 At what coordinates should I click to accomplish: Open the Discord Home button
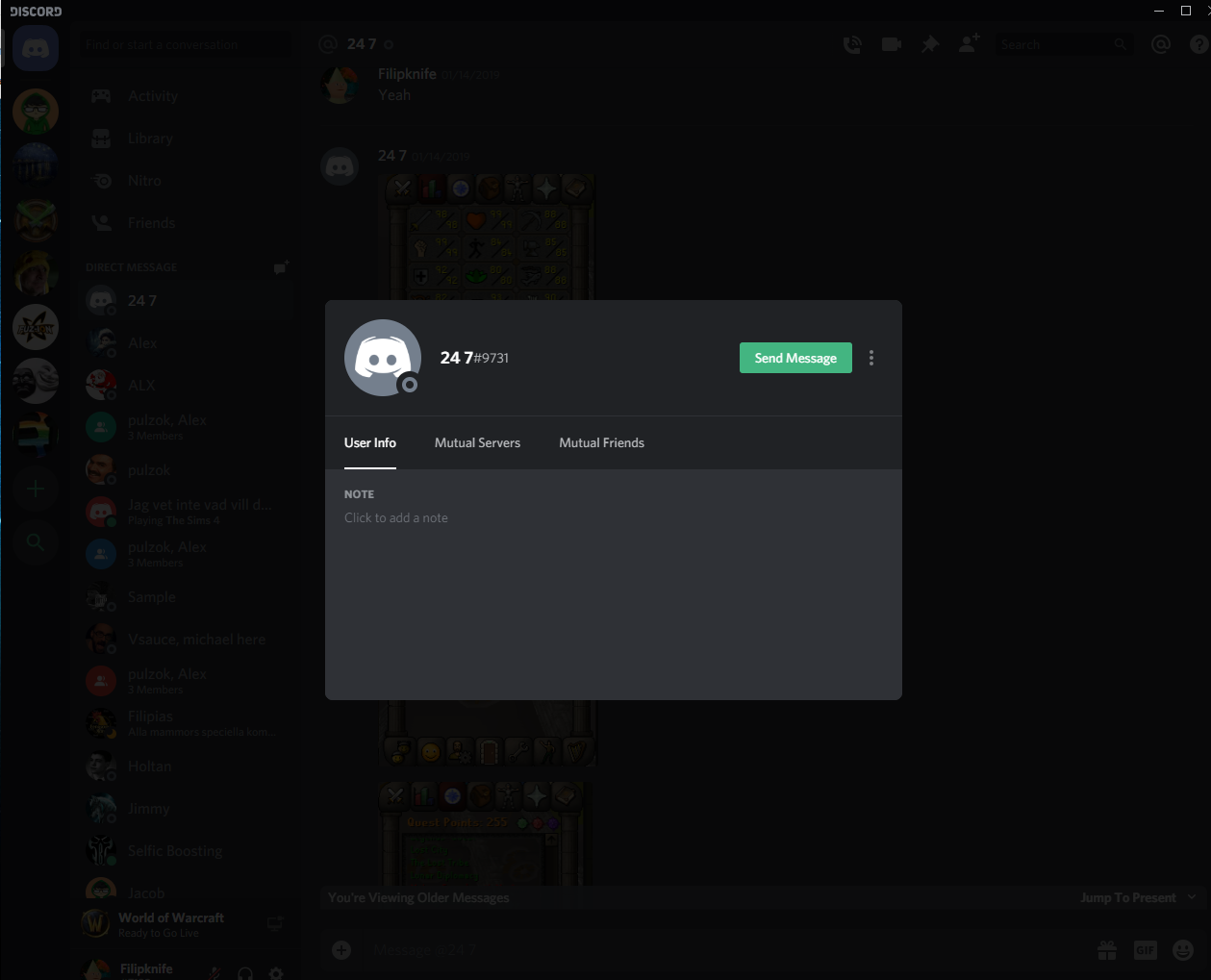tap(36, 48)
